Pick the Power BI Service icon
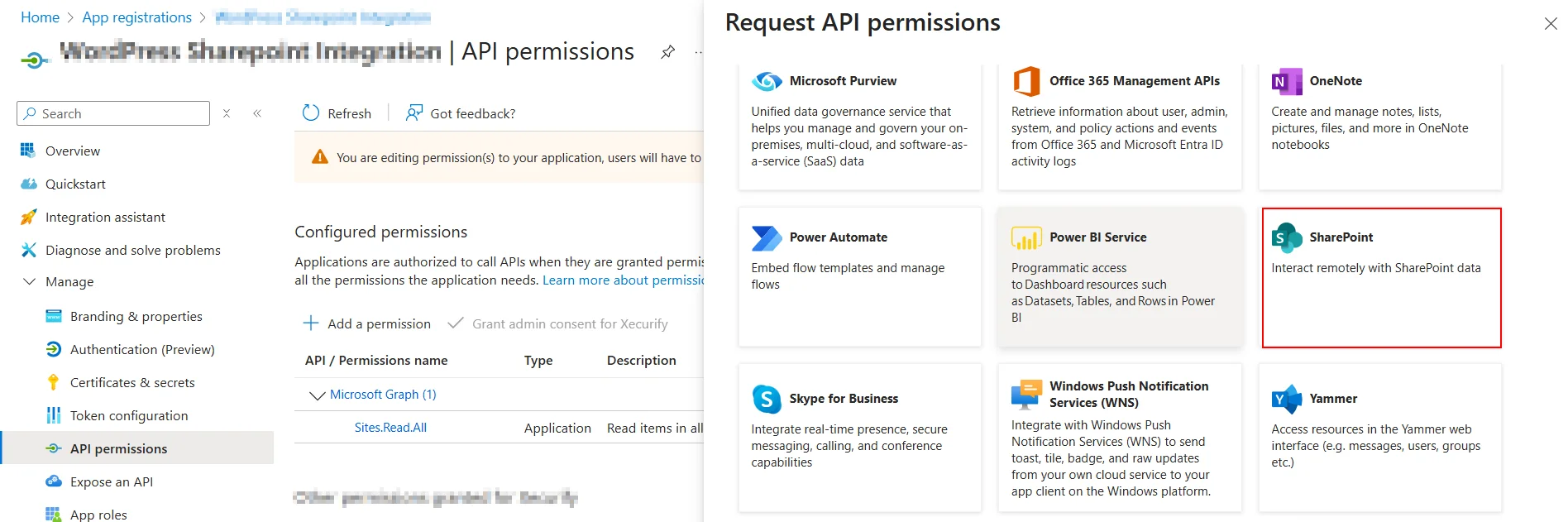The width and height of the screenshot is (1568, 522). [1026, 237]
